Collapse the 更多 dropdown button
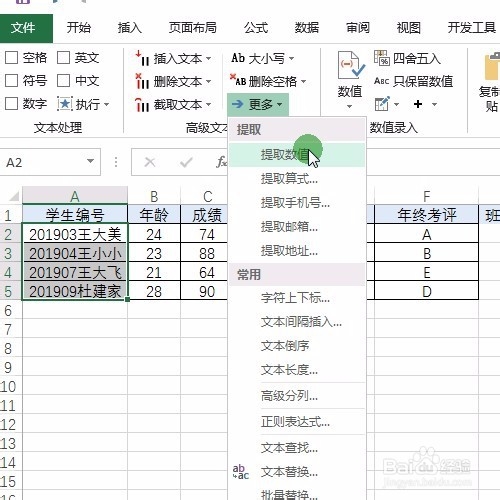 point(258,105)
